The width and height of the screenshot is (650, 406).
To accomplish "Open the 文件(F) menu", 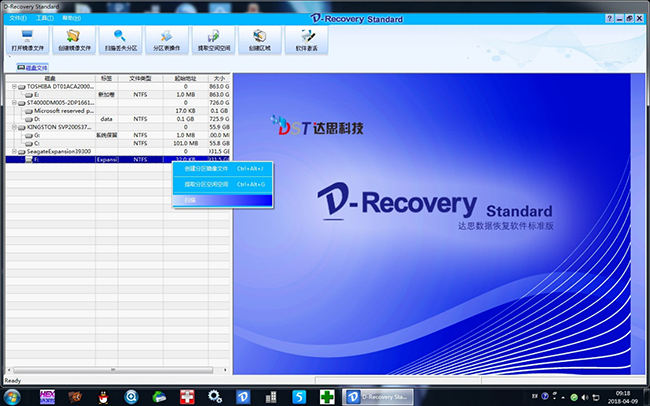I will pos(18,18).
